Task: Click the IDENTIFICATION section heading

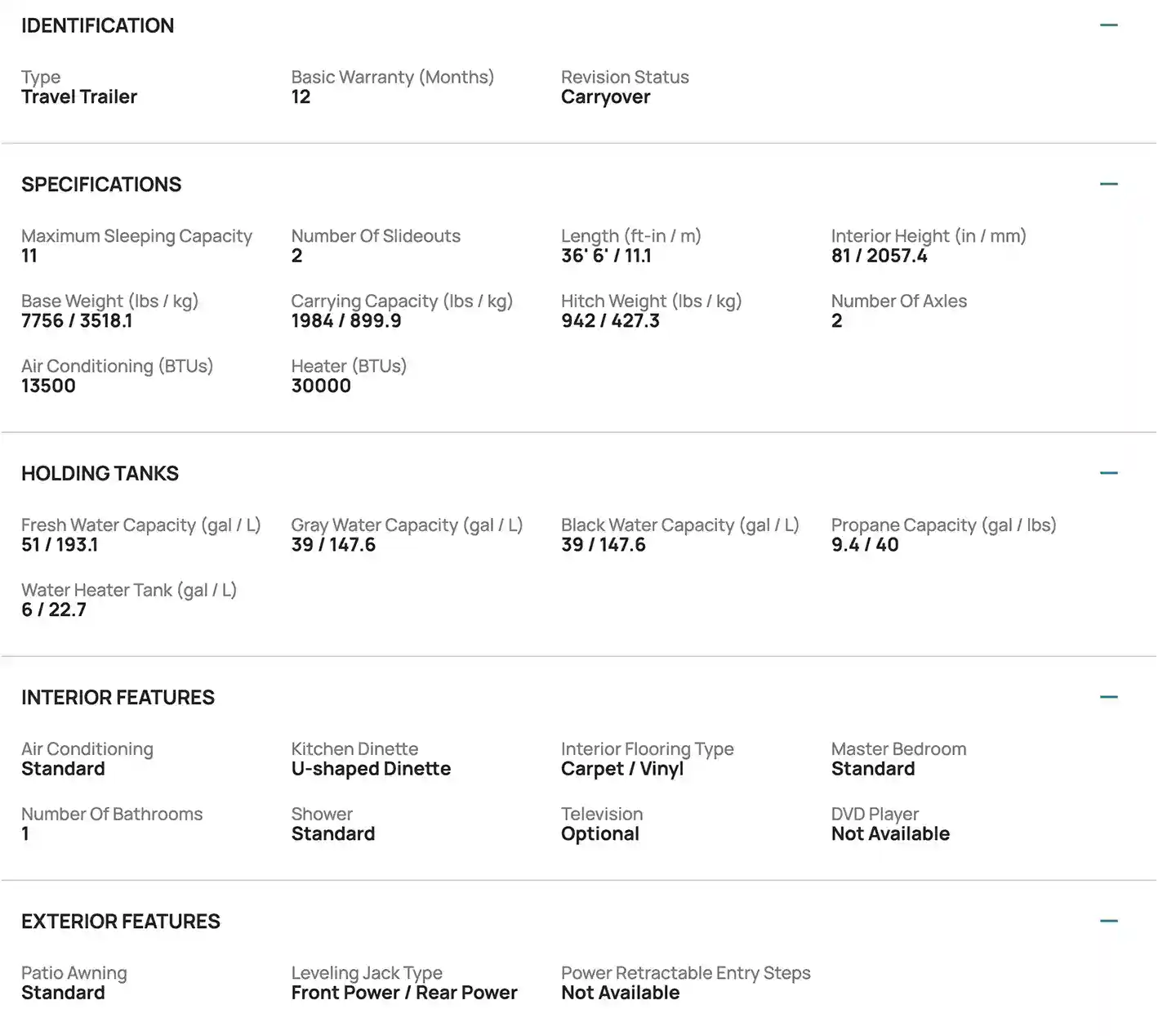Action: point(97,26)
